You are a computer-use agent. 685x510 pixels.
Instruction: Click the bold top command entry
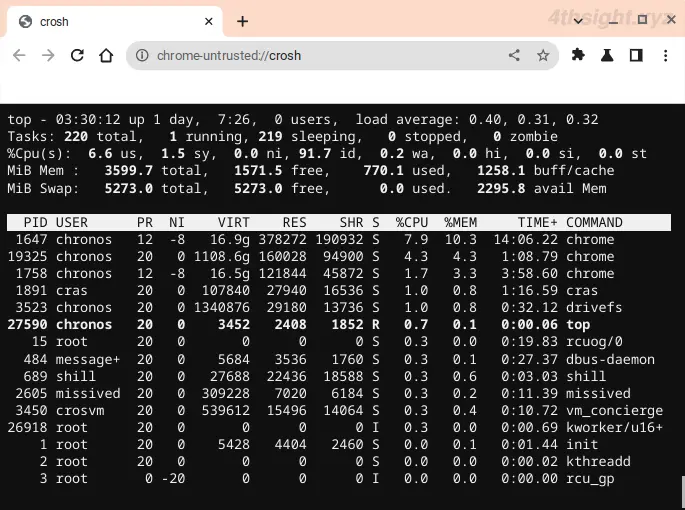(x=578, y=325)
